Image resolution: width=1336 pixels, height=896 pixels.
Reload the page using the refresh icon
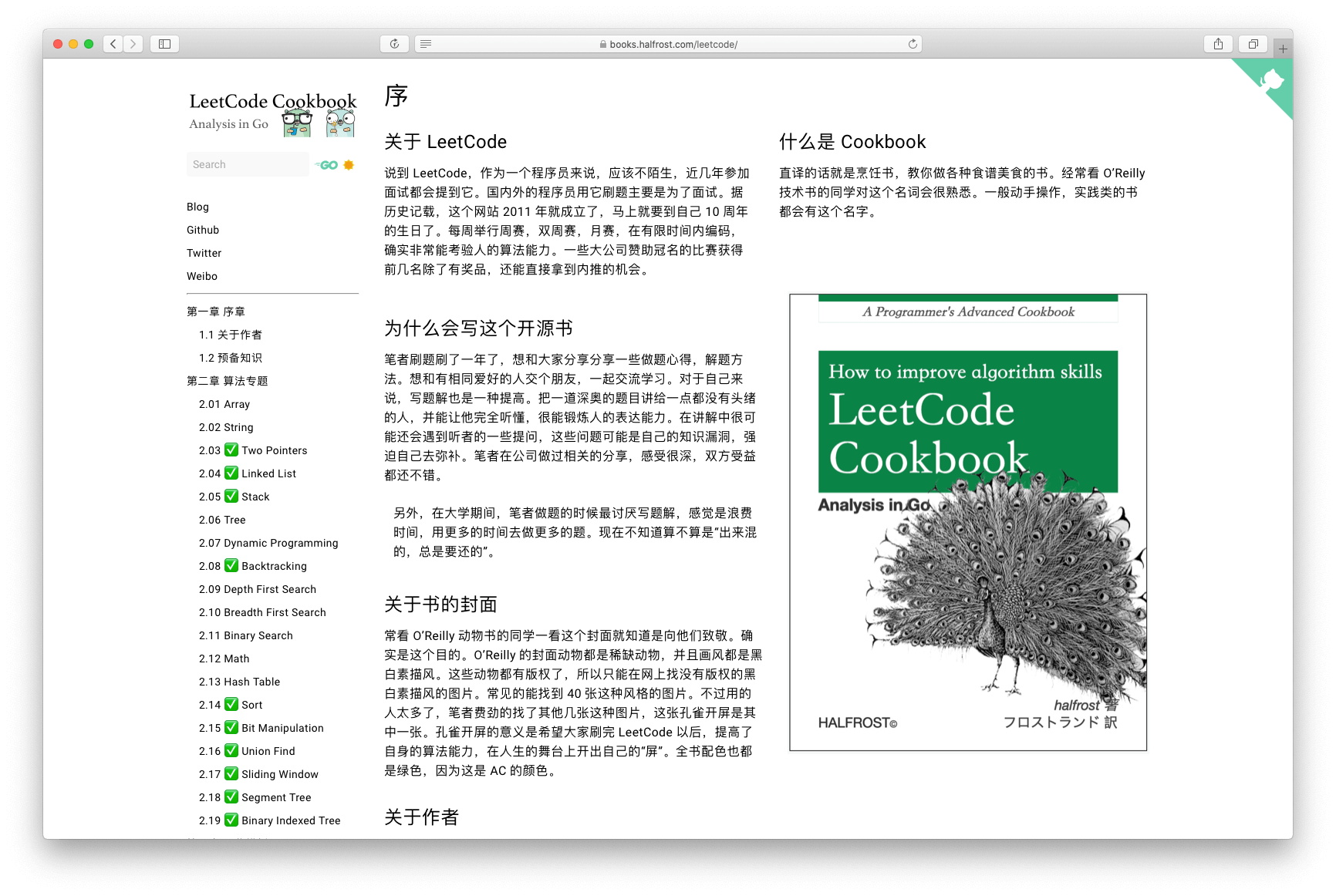coord(913,44)
